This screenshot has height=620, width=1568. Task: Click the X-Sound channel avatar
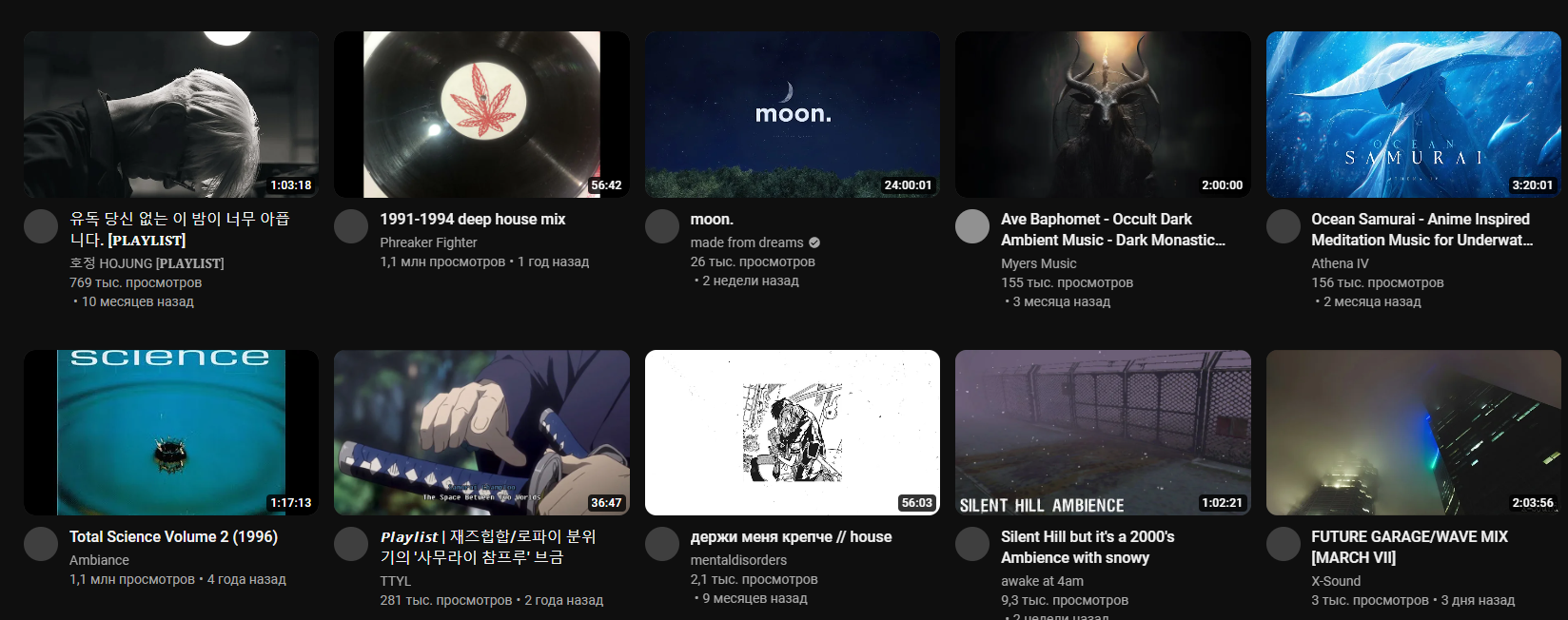1284,544
